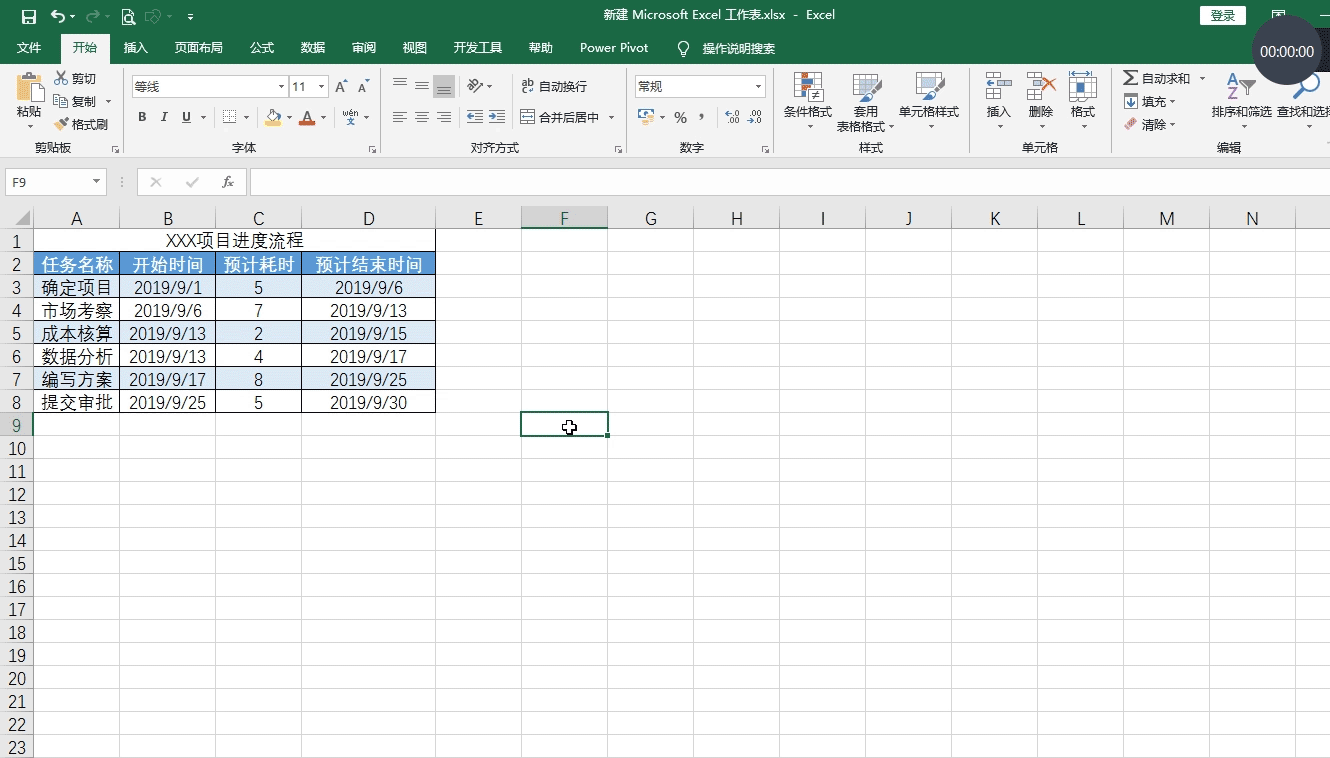The height and width of the screenshot is (758, 1330).
Task: Click the Insert Function fx icon
Action: click(228, 182)
